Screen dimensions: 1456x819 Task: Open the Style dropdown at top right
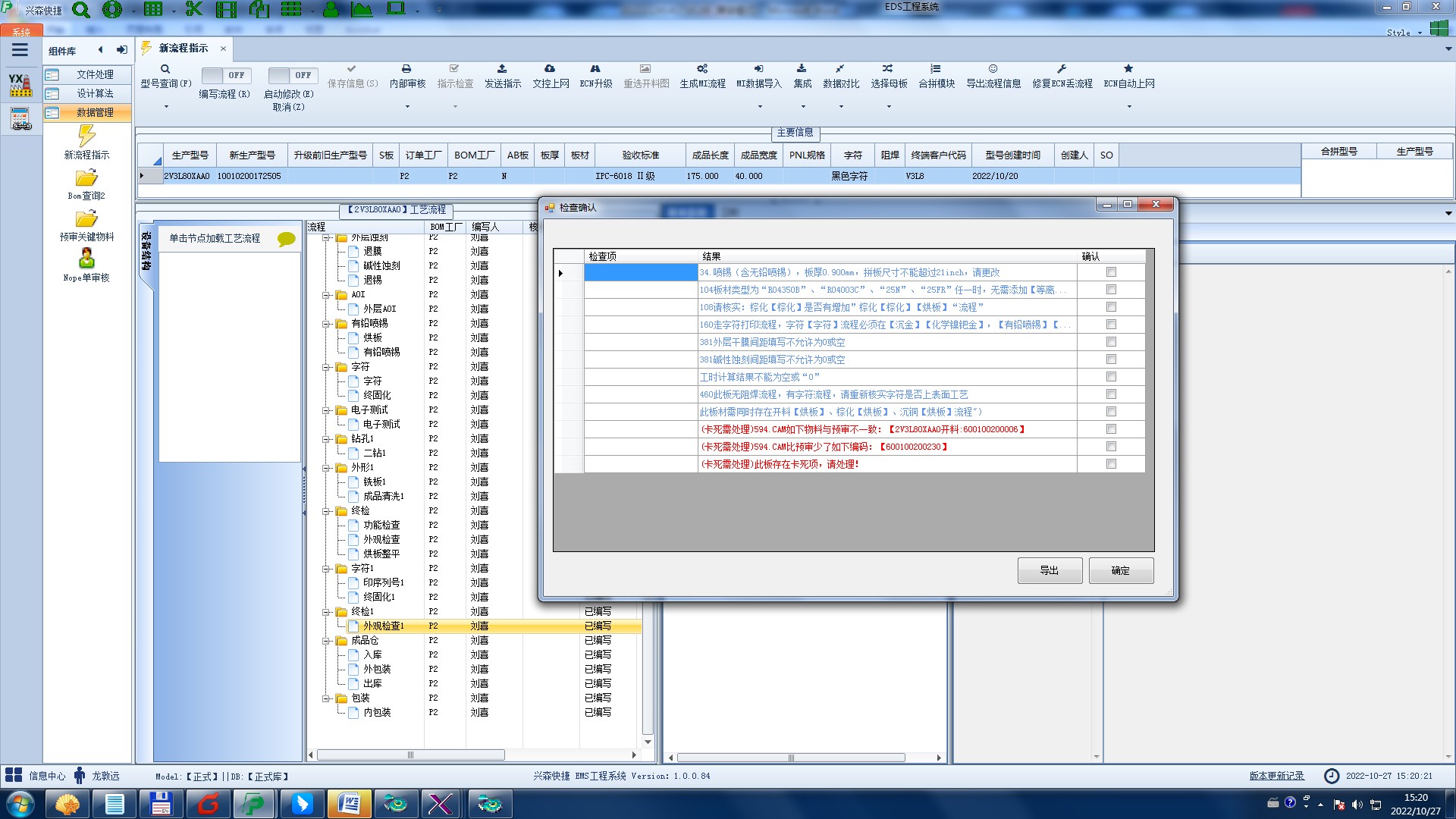(x=1404, y=33)
